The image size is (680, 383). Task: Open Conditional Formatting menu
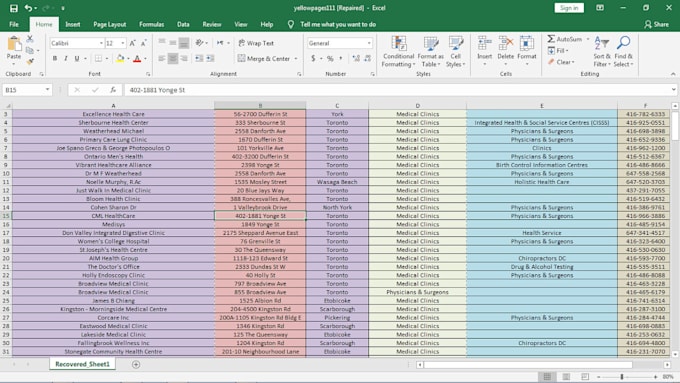click(399, 51)
